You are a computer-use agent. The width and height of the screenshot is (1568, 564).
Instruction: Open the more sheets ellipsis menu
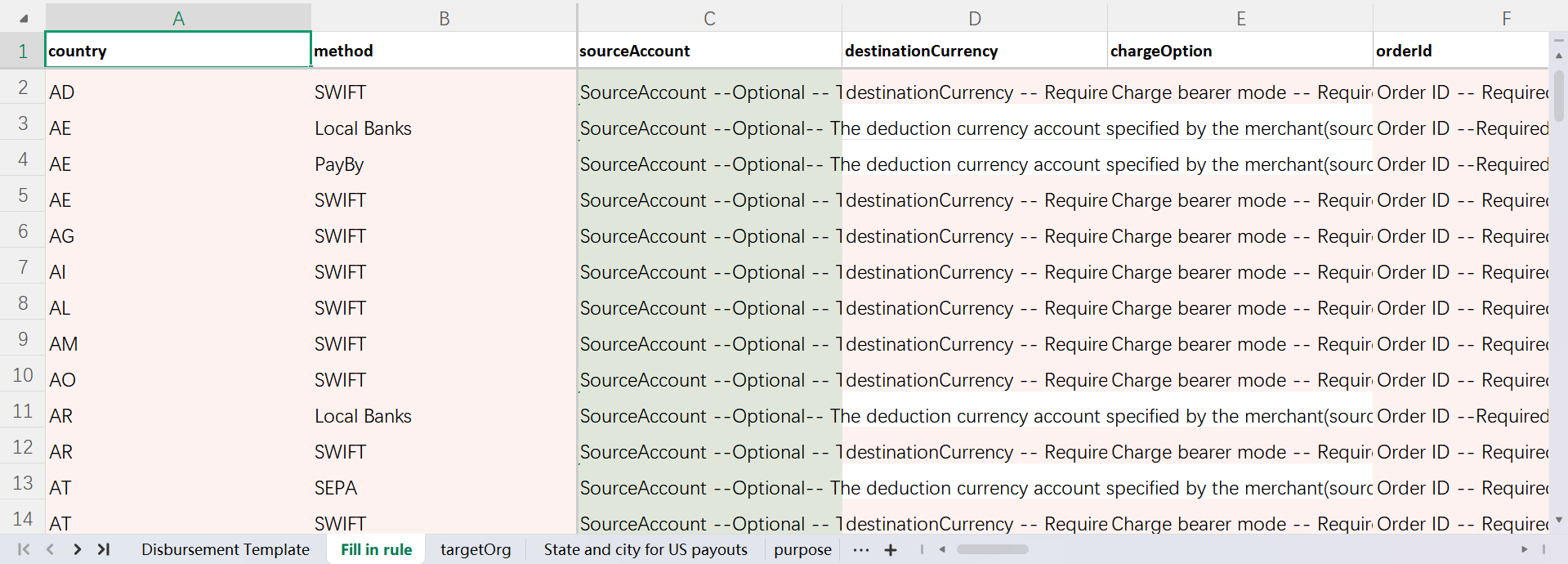[x=860, y=550]
